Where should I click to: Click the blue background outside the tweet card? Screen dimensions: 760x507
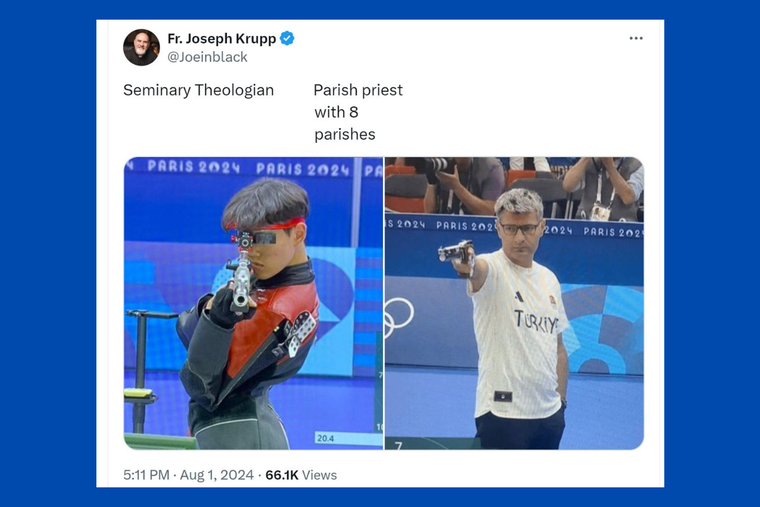tap(48, 254)
